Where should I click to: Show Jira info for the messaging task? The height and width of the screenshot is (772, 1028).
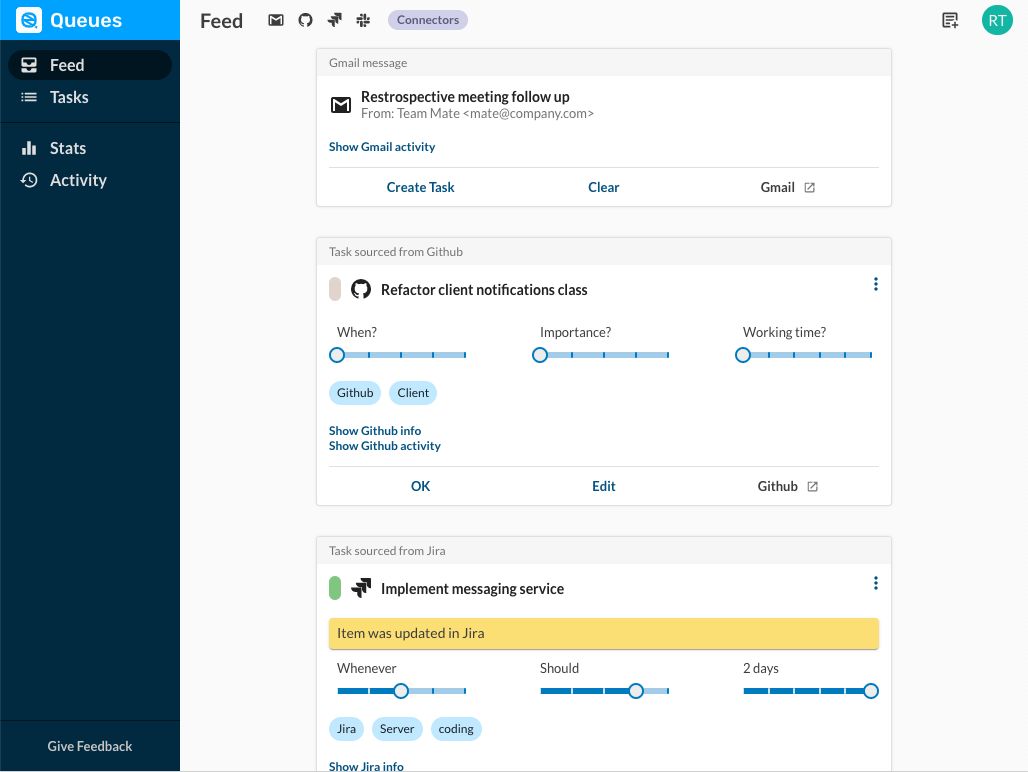click(x=366, y=765)
